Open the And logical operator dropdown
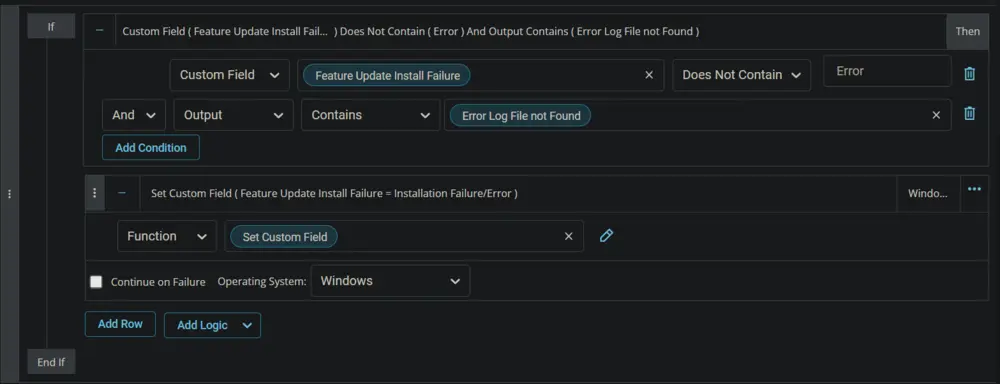 (134, 115)
